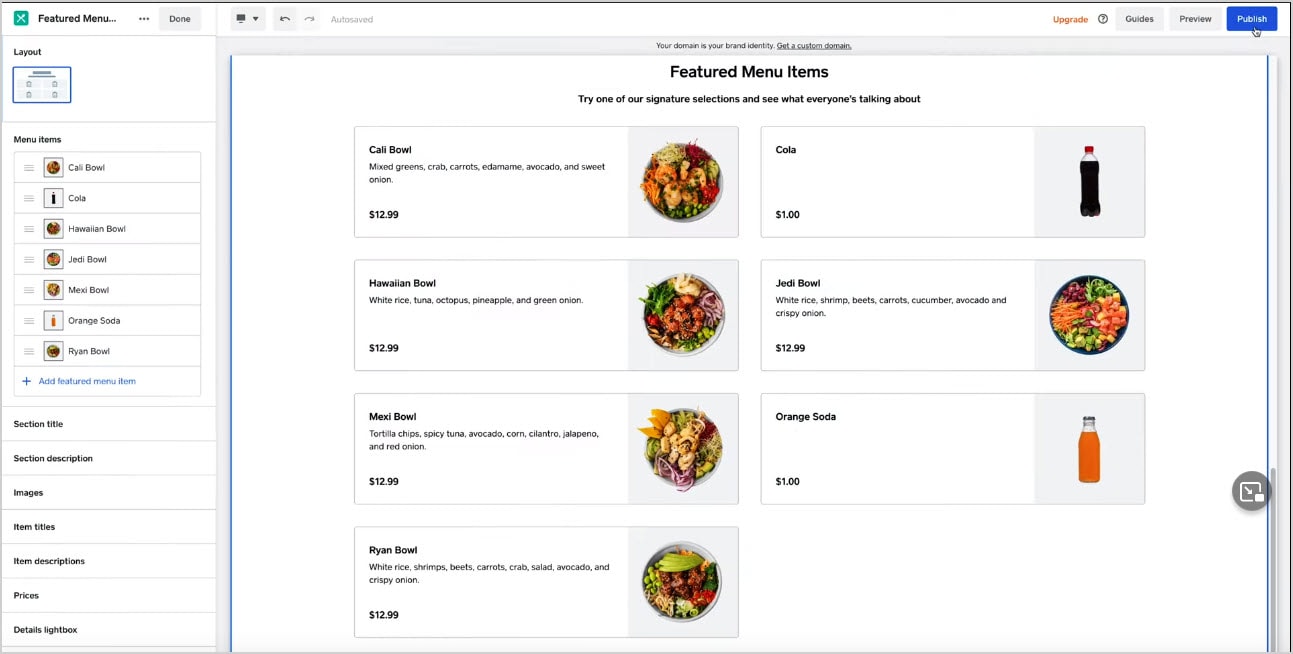Click the Publish button
This screenshot has width=1293, height=654.
pyautogui.click(x=1251, y=19)
